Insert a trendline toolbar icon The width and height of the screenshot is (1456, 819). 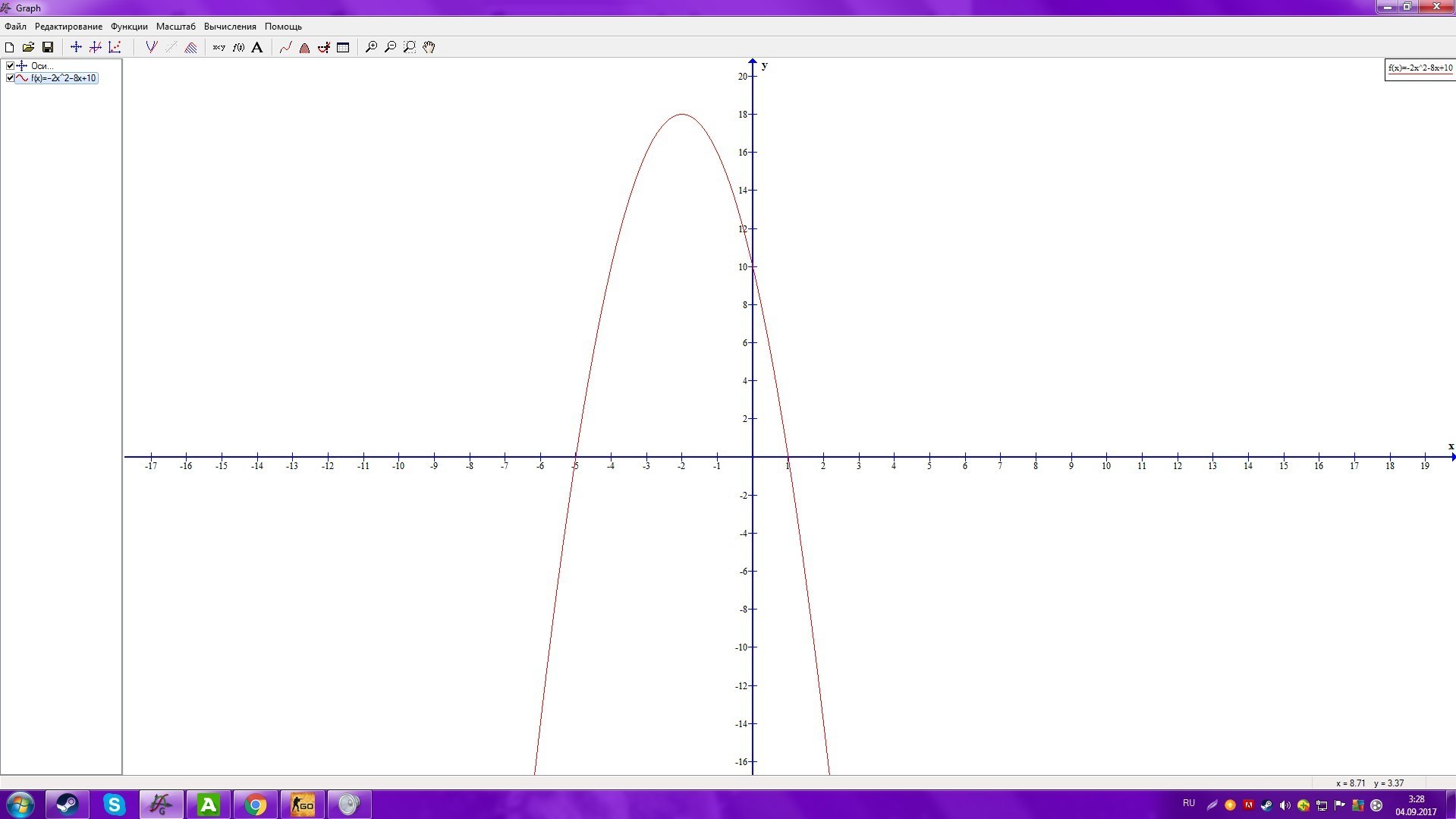pos(171,47)
